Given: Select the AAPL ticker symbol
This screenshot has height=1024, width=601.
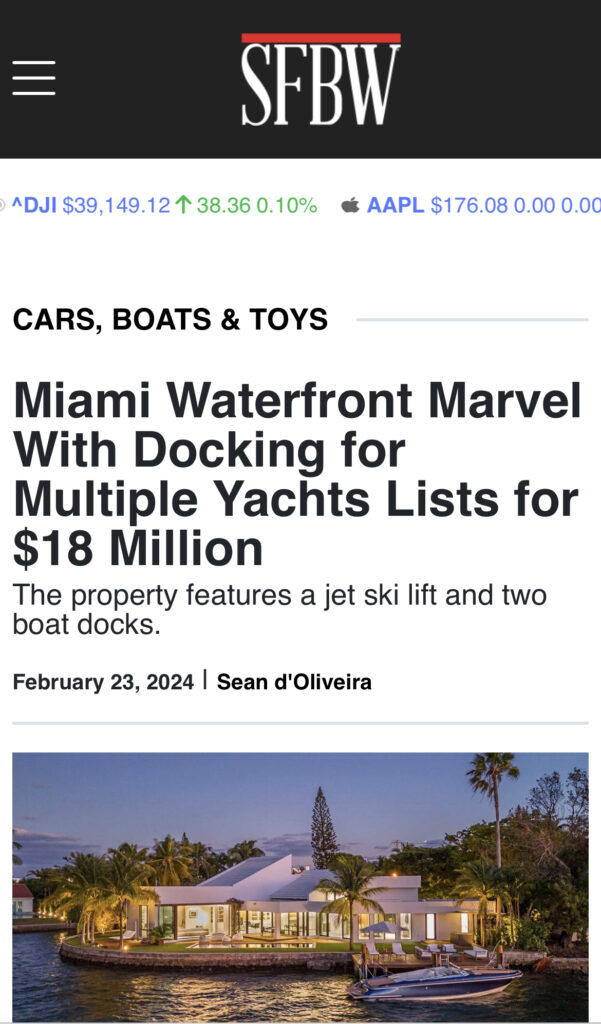Looking at the screenshot, I should (396, 206).
